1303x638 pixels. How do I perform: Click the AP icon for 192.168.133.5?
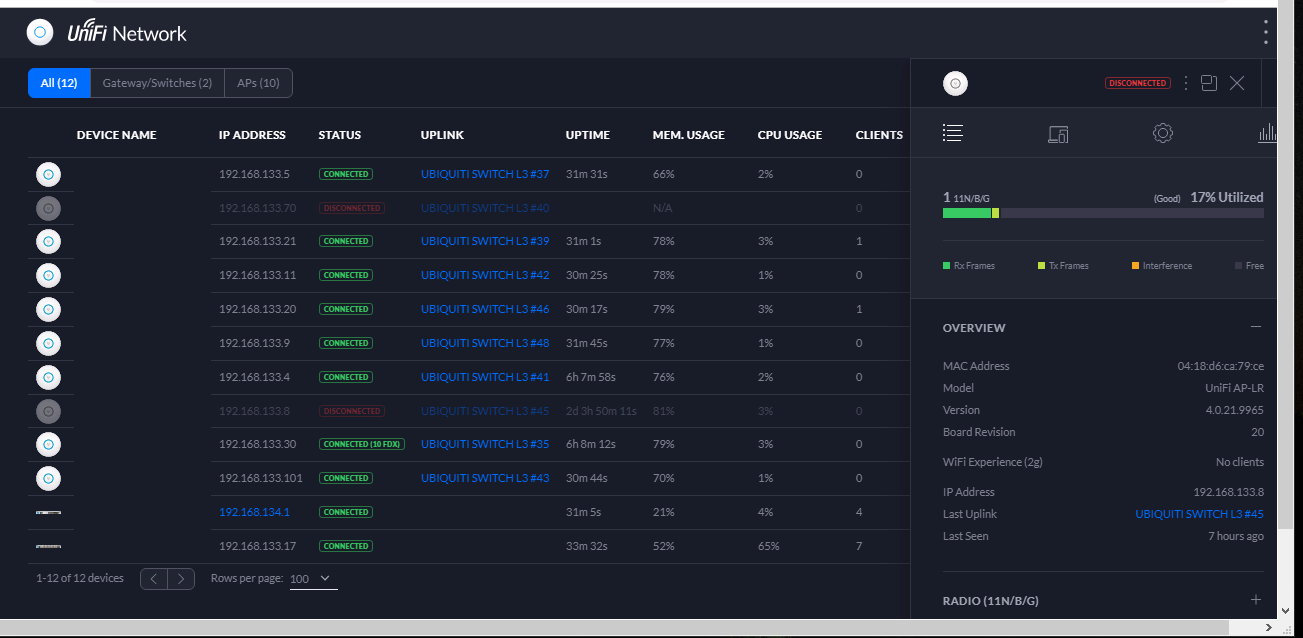[48, 174]
